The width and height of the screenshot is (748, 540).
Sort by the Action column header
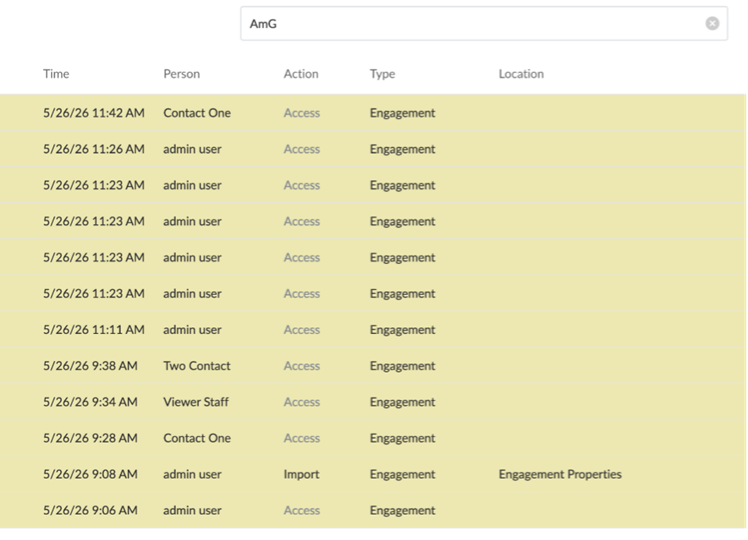coord(301,74)
